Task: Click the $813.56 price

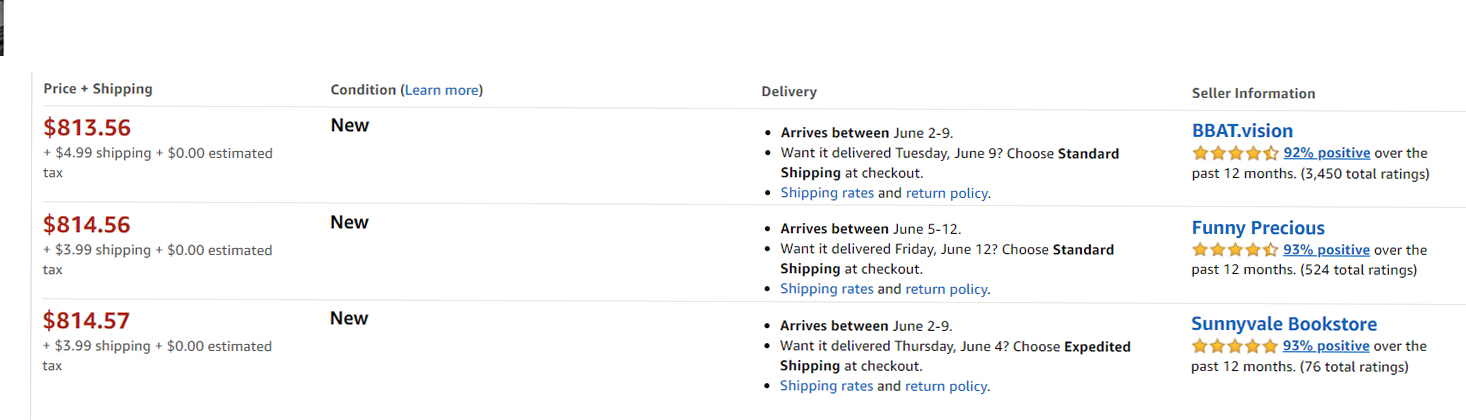Action: click(x=87, y=128)
